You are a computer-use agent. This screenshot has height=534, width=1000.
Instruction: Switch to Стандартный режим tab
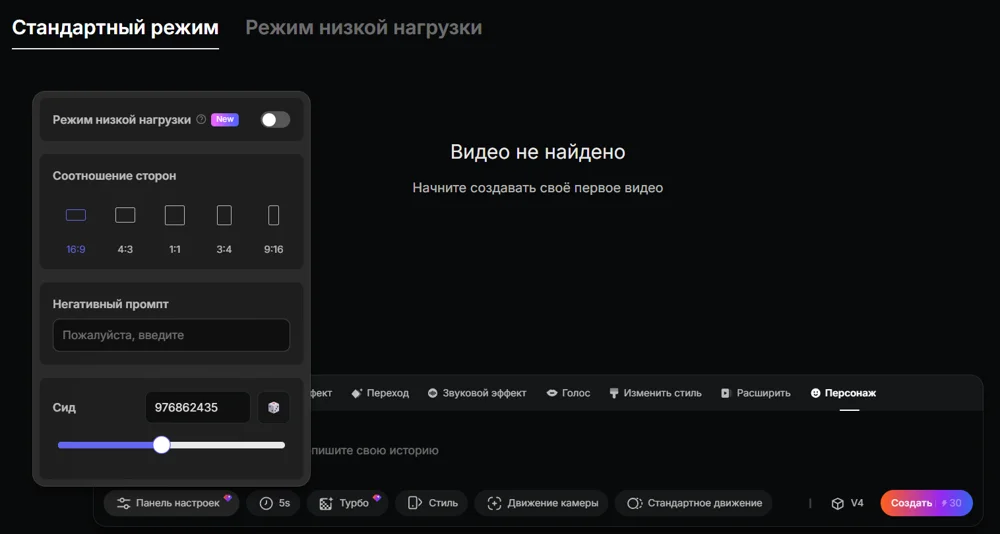115,27
